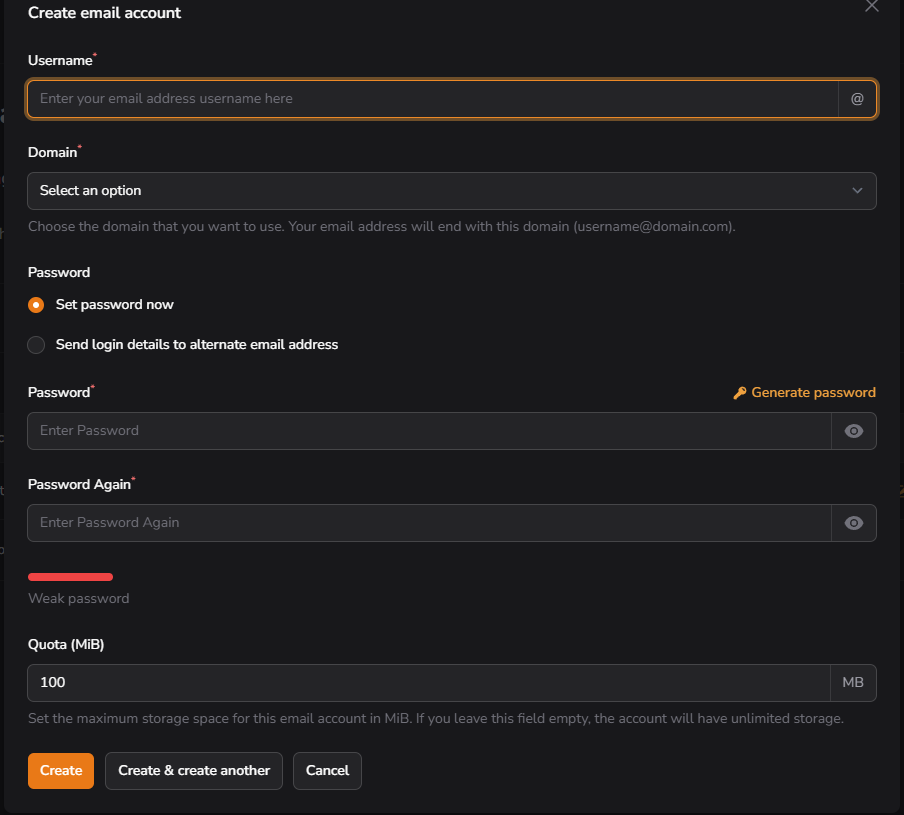The height and width of the screenshot is (815, 904).
Task: Click the wand icon next to Generate password
Action: pyautogui.click(x=739, y=392)
